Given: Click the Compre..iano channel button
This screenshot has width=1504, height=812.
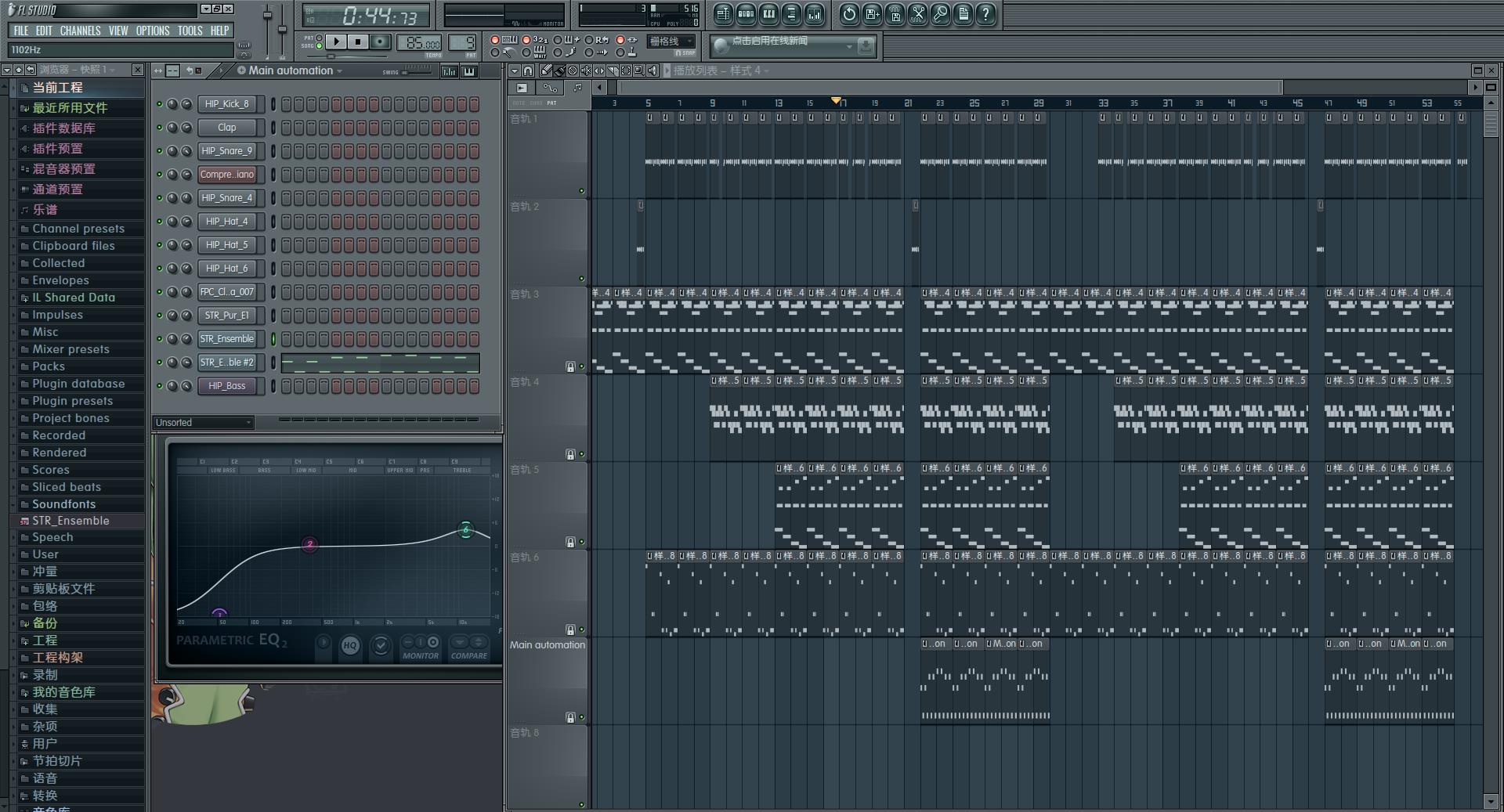Looking at the screenshot, I should 227,175.
